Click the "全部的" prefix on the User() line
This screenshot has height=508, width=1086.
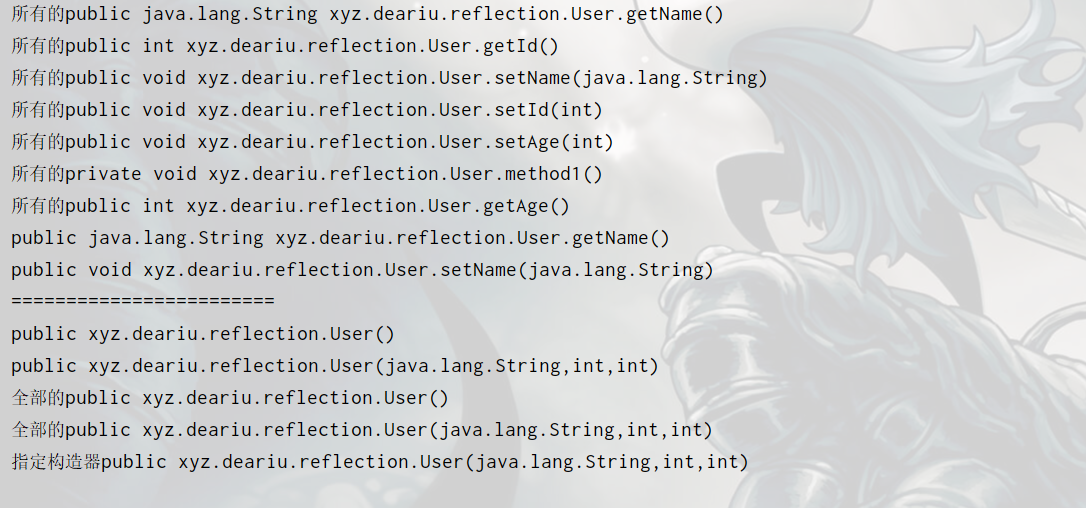38,398
